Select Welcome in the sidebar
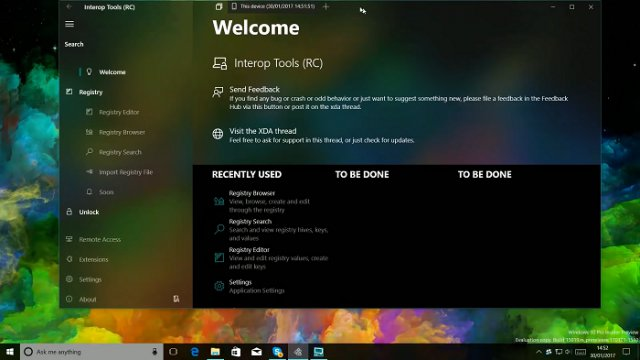640x360 pixels. pos(112,72)
